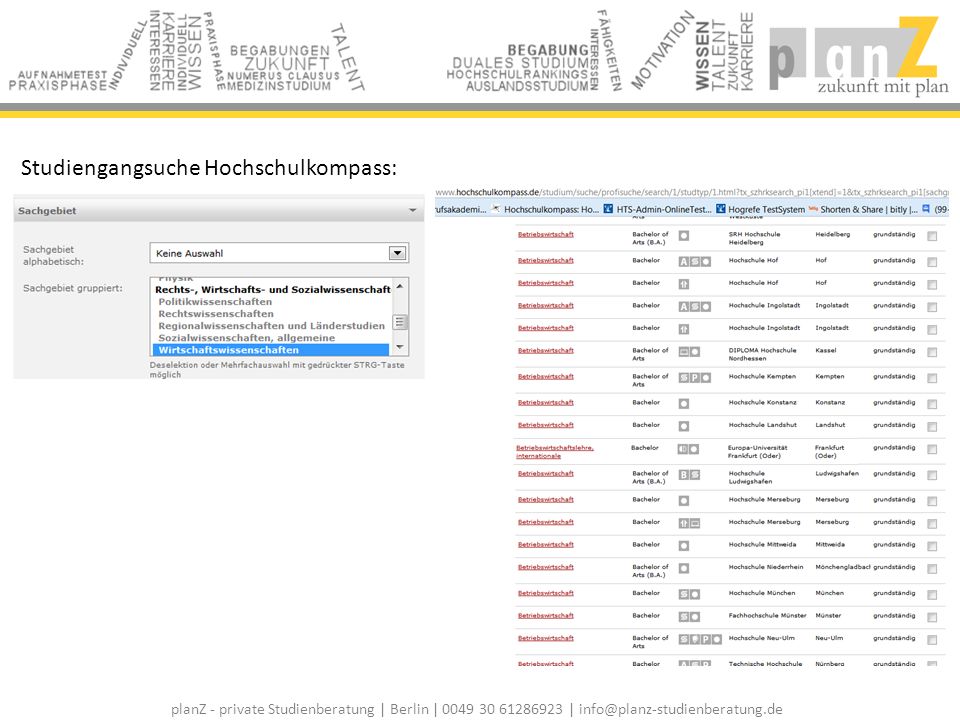The image size is (960, 720).
Task: Click the A icon in the Hochschule Ingolstadt row
Action: click(684, 307)
